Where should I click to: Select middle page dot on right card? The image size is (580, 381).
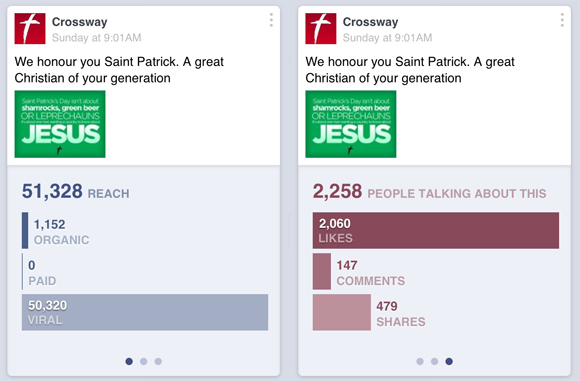(x=434, y=361)
